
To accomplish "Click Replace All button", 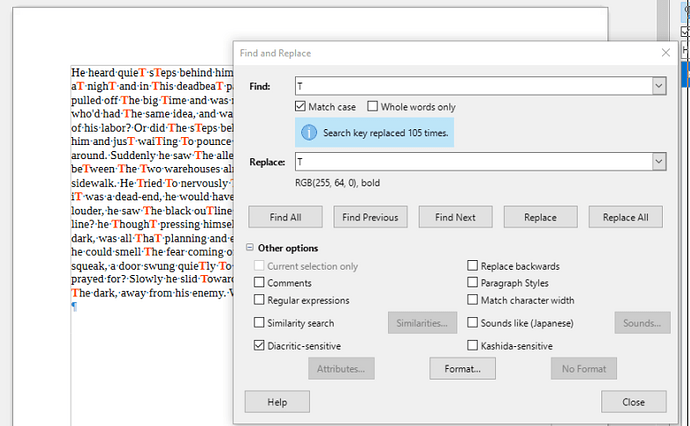I will [625, 217].
